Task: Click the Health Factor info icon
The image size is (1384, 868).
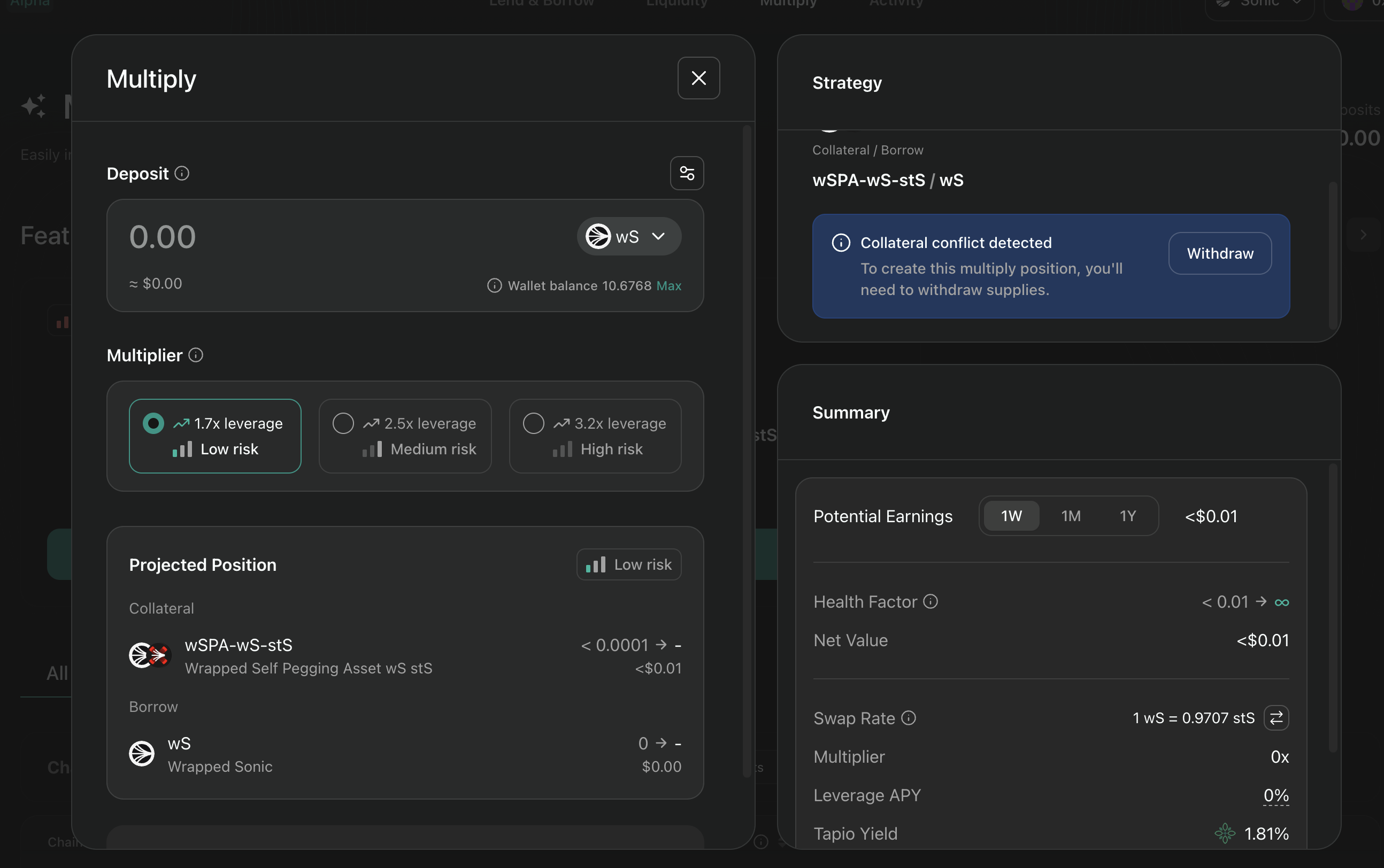Action: [x=931, y=602]
